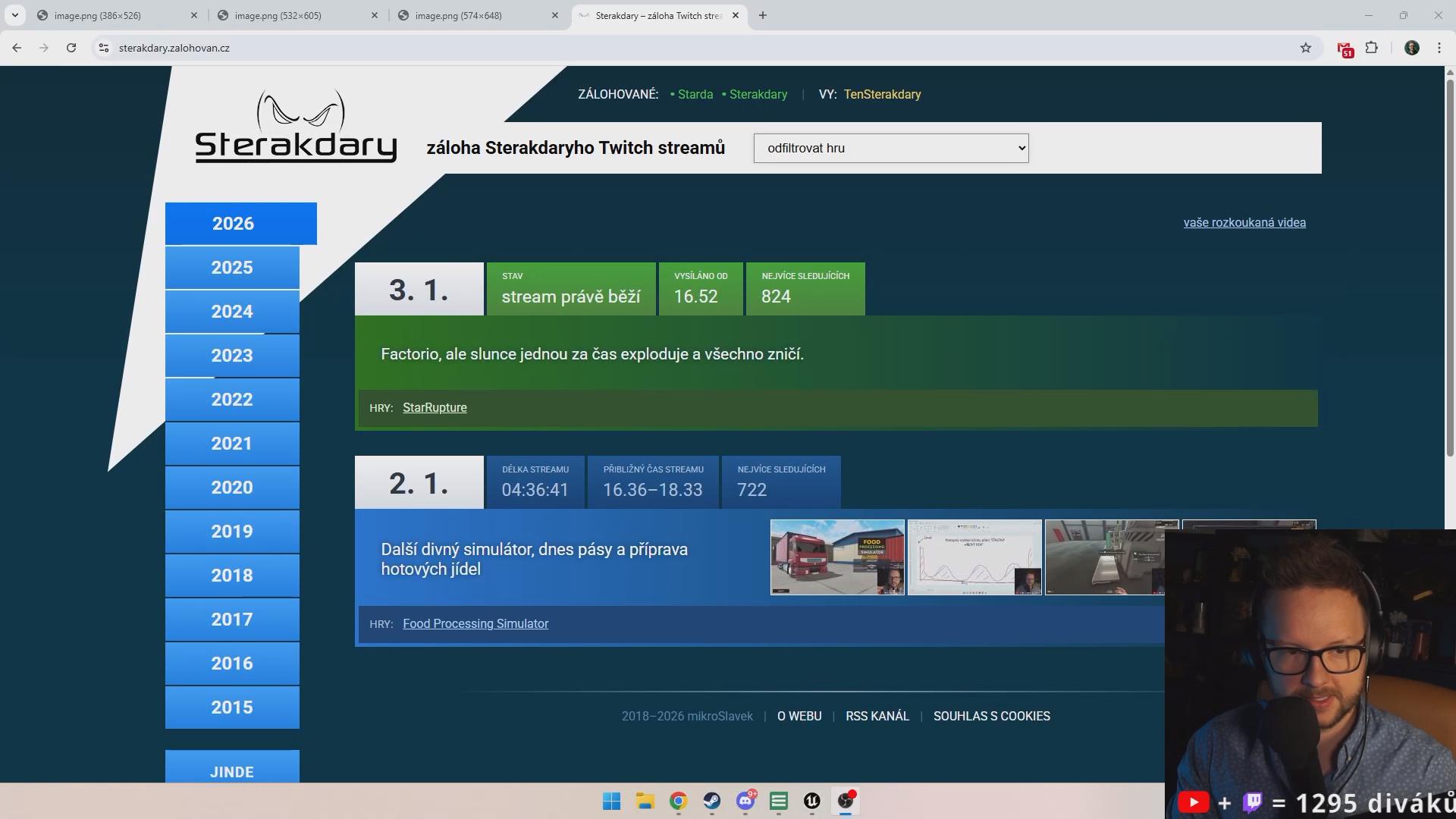The width and height of the screenshot is (1456, 819).
Task: Open the new tab plus button
Action: coord(763,15)
